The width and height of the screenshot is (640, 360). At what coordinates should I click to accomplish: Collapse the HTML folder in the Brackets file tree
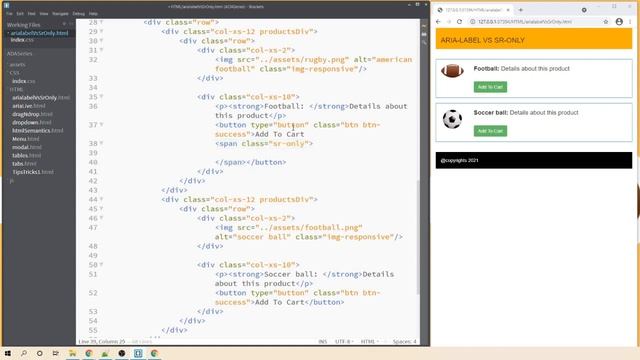point(16,89)
